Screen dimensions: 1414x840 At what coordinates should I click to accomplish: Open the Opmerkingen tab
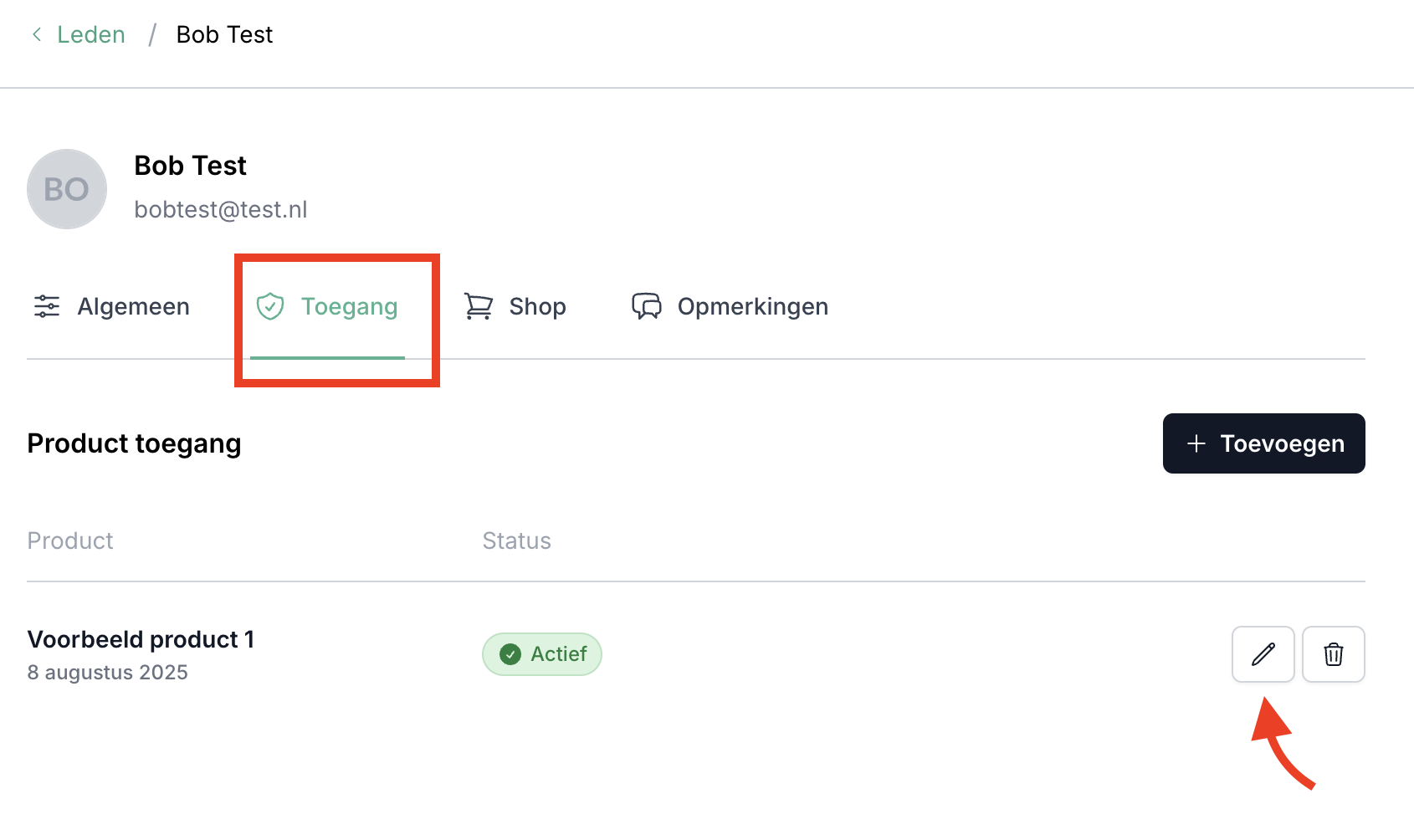tap(752, 306)
